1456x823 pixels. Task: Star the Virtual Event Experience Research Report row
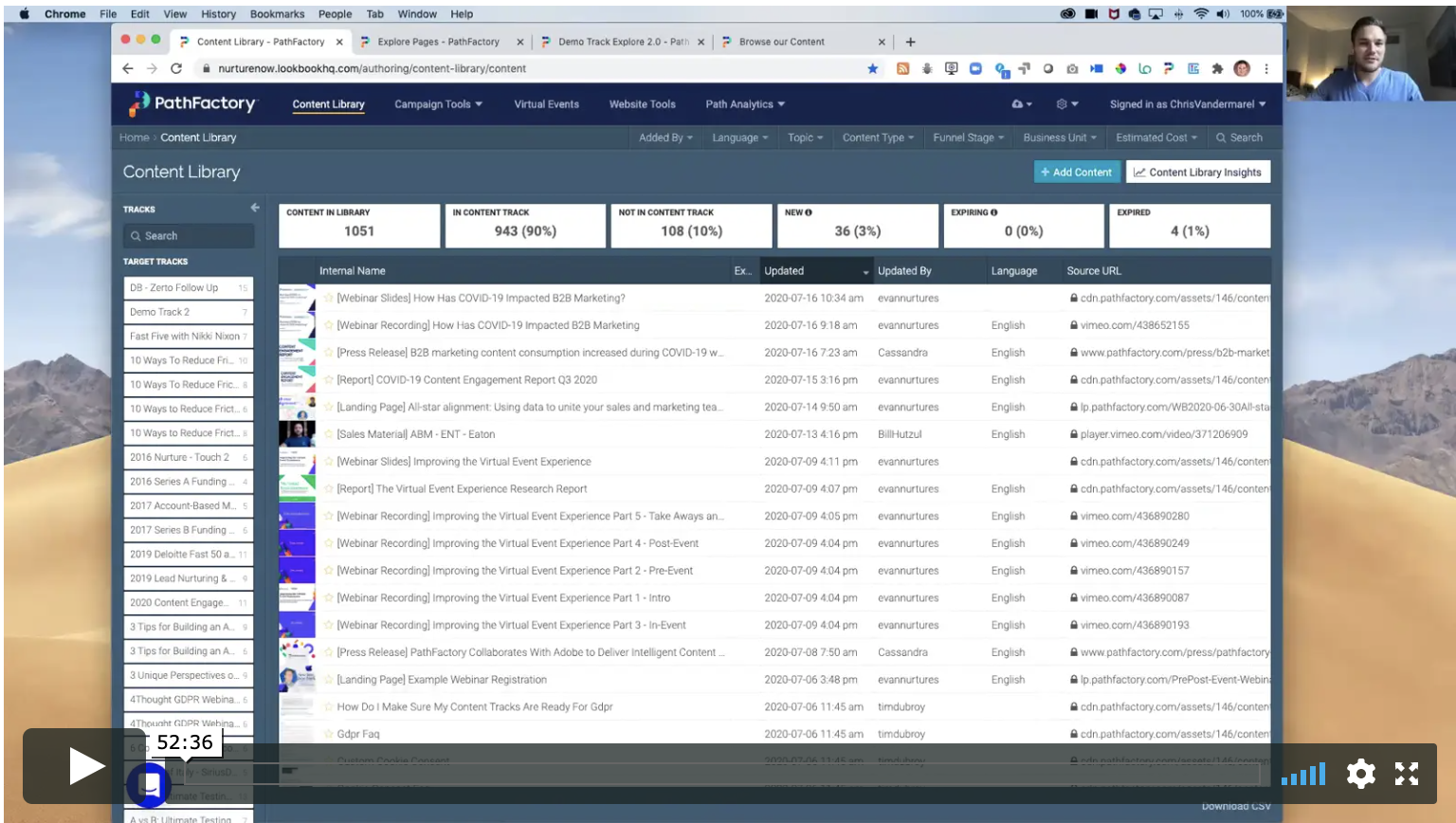pos(329,489)
